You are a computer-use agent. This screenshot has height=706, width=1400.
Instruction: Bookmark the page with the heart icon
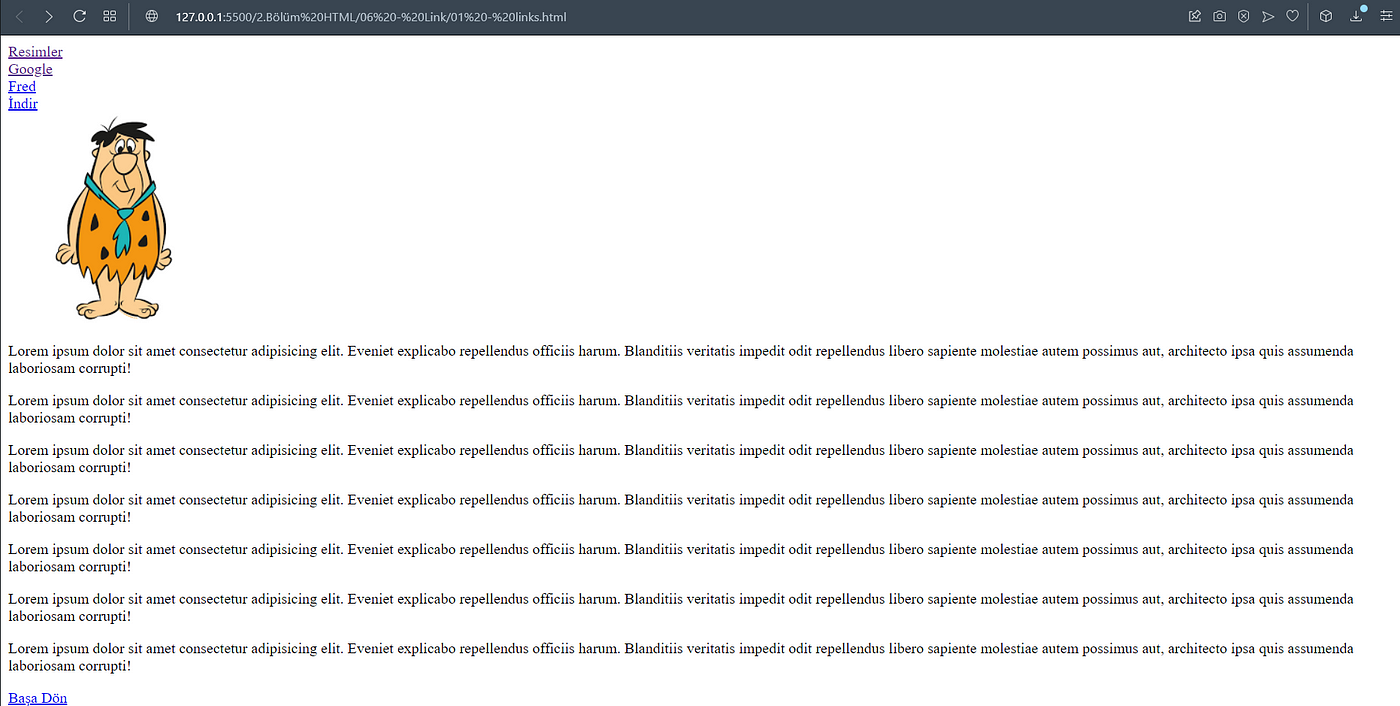pos(1292,17)
